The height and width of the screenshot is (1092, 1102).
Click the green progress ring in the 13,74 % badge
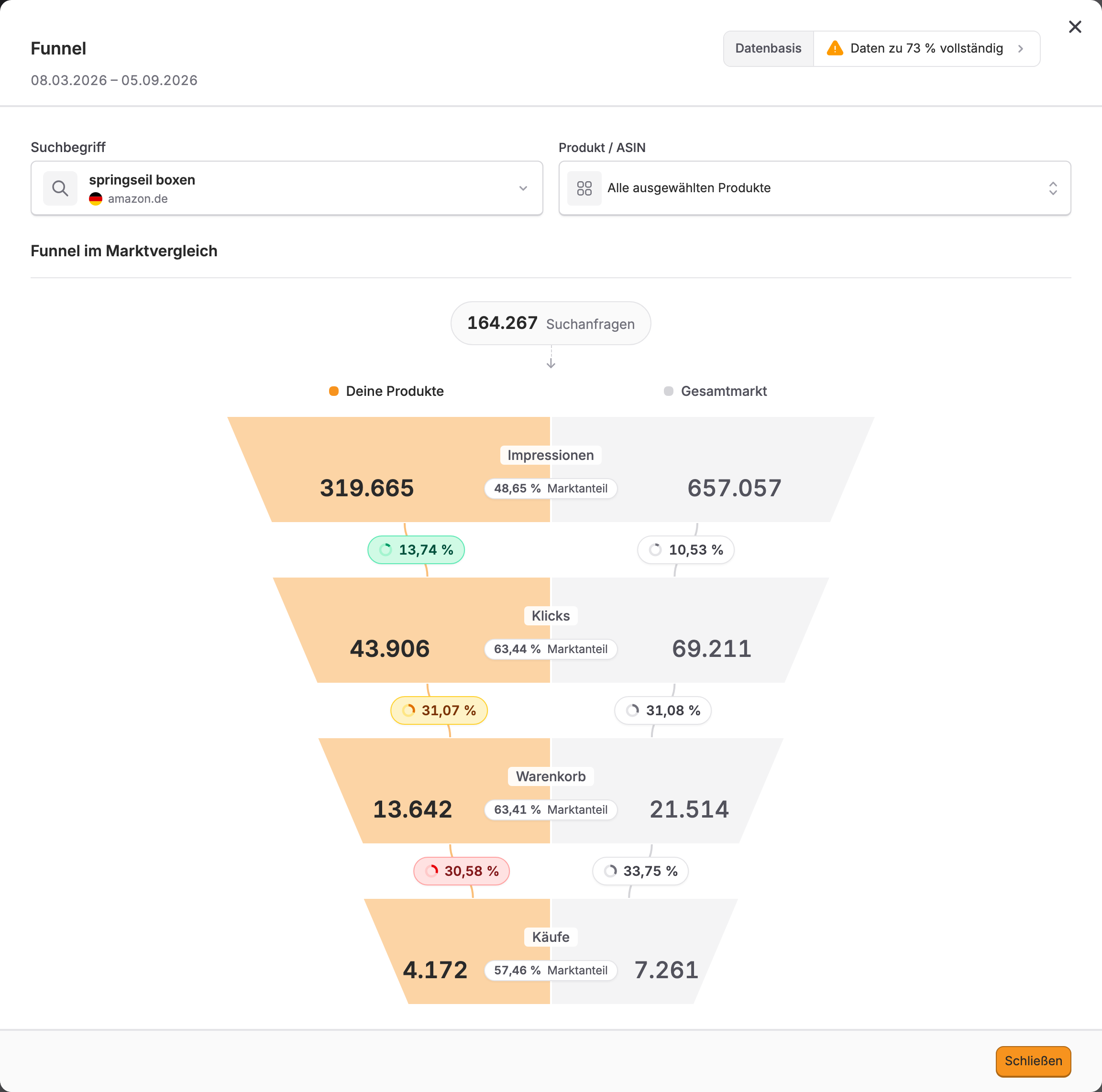click(386, 550)
